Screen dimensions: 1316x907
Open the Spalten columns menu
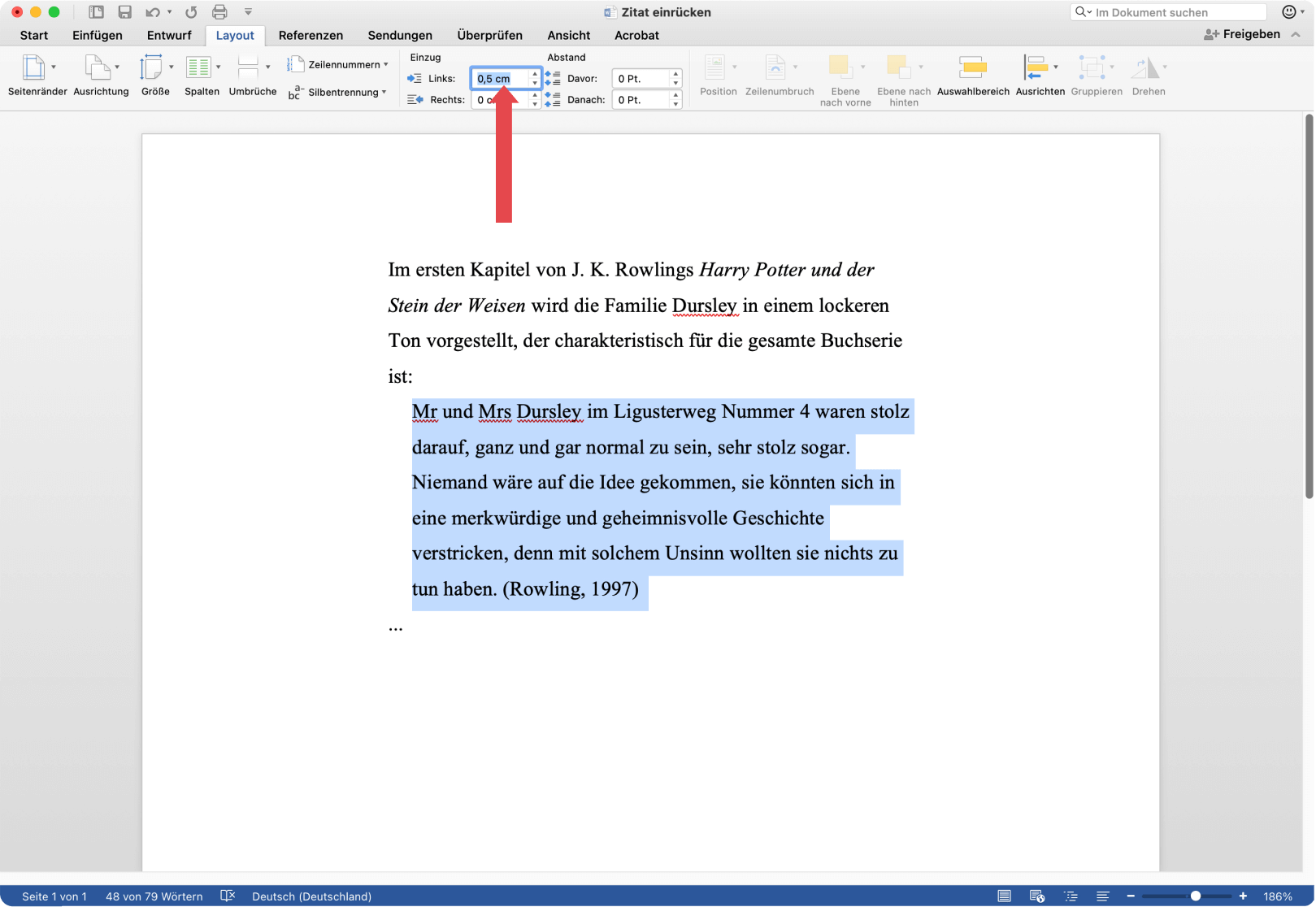[202, 76]
